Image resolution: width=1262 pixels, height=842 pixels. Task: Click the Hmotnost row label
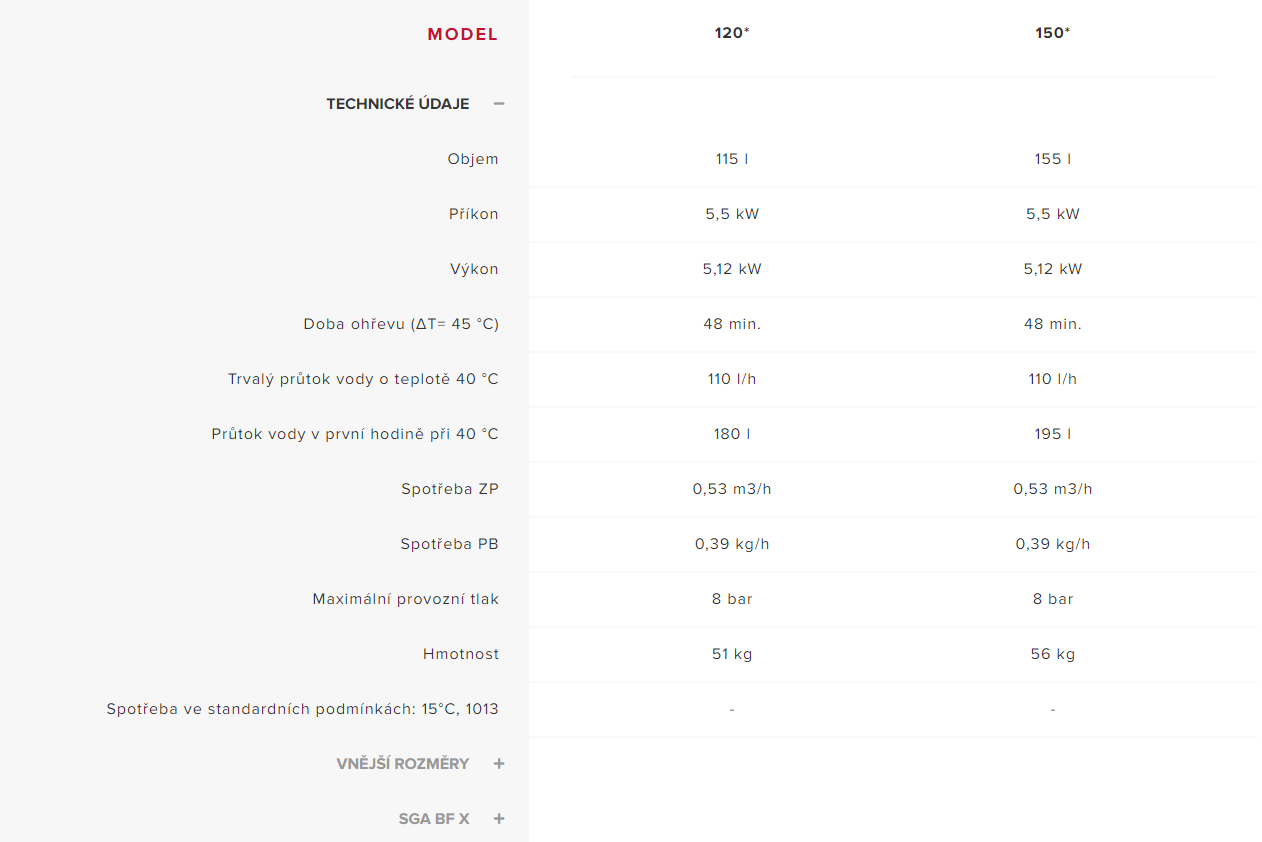[x=460, y=654]
